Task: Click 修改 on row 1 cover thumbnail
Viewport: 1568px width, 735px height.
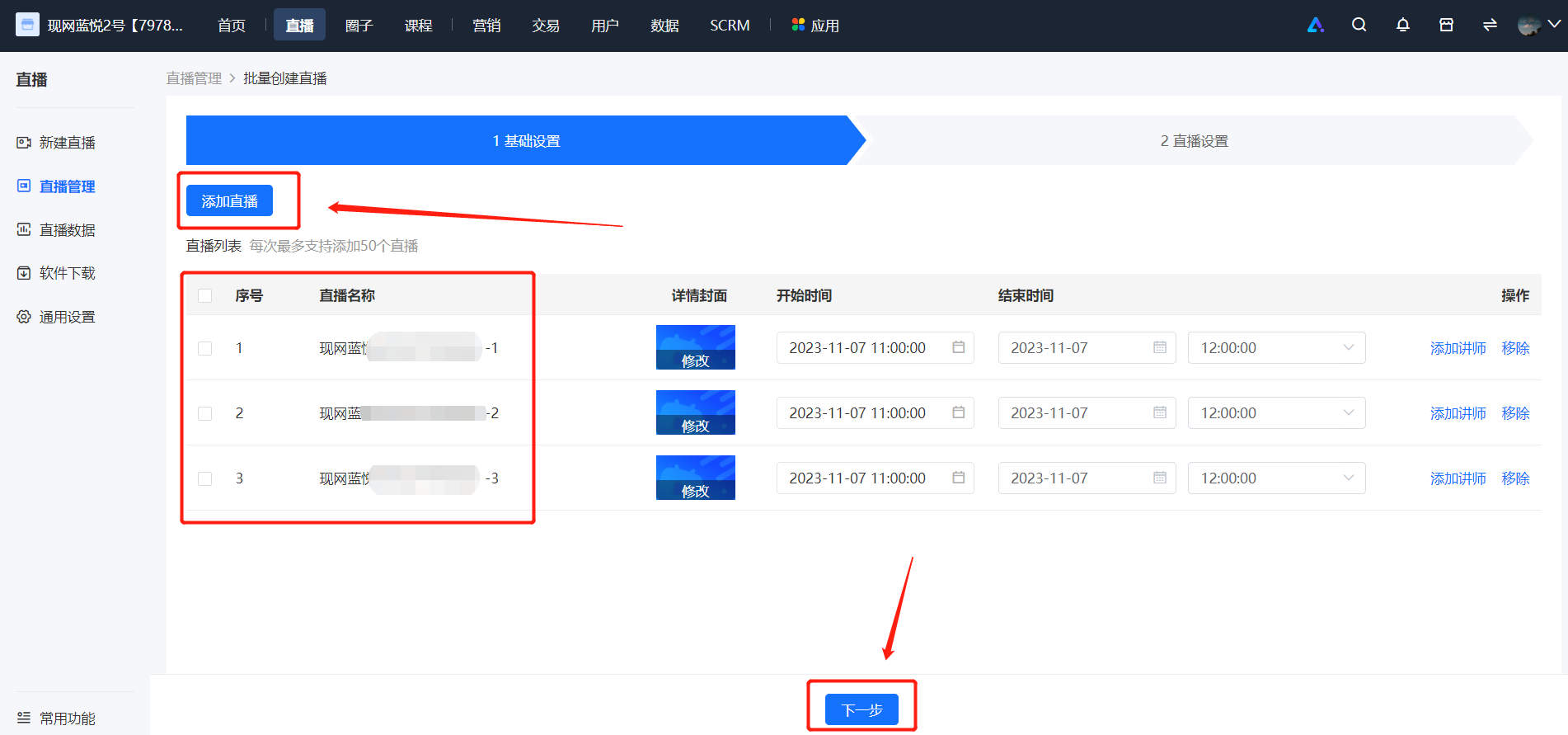Action: pyautogui.click(x=695, y=360)
